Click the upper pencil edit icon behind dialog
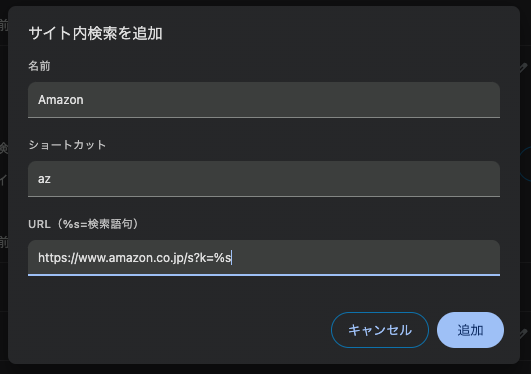The image size is (531, 374). pyautogui.click(x=524, y=67)
